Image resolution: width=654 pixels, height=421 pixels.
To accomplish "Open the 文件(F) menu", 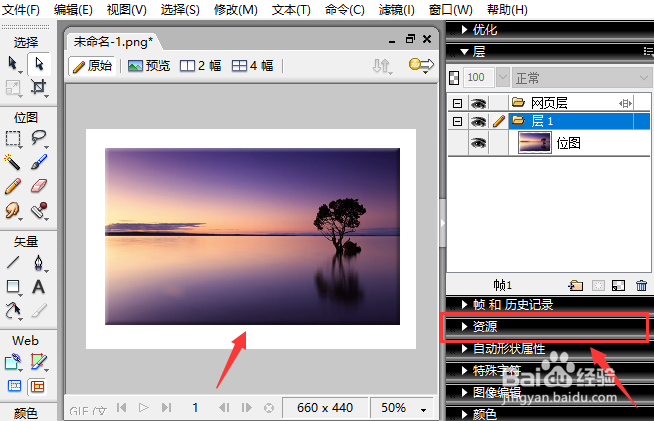I will point(20,10).
